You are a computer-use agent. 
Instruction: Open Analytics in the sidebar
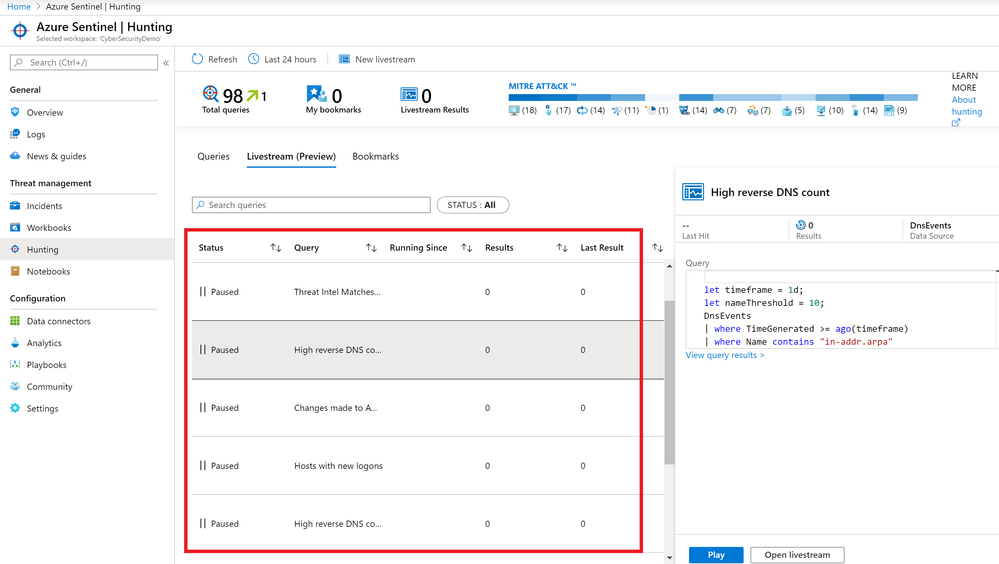pyautogui.click(x=44, y=343)
